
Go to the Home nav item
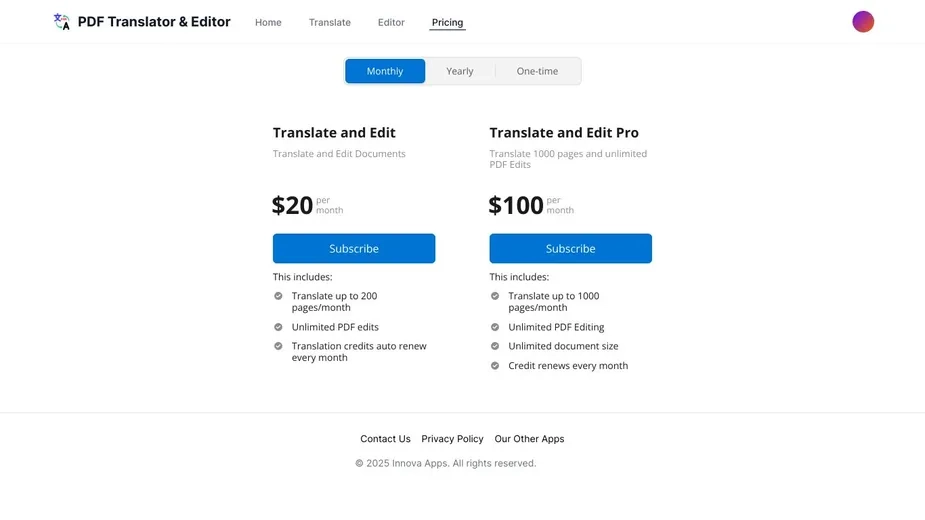point(268,22)
